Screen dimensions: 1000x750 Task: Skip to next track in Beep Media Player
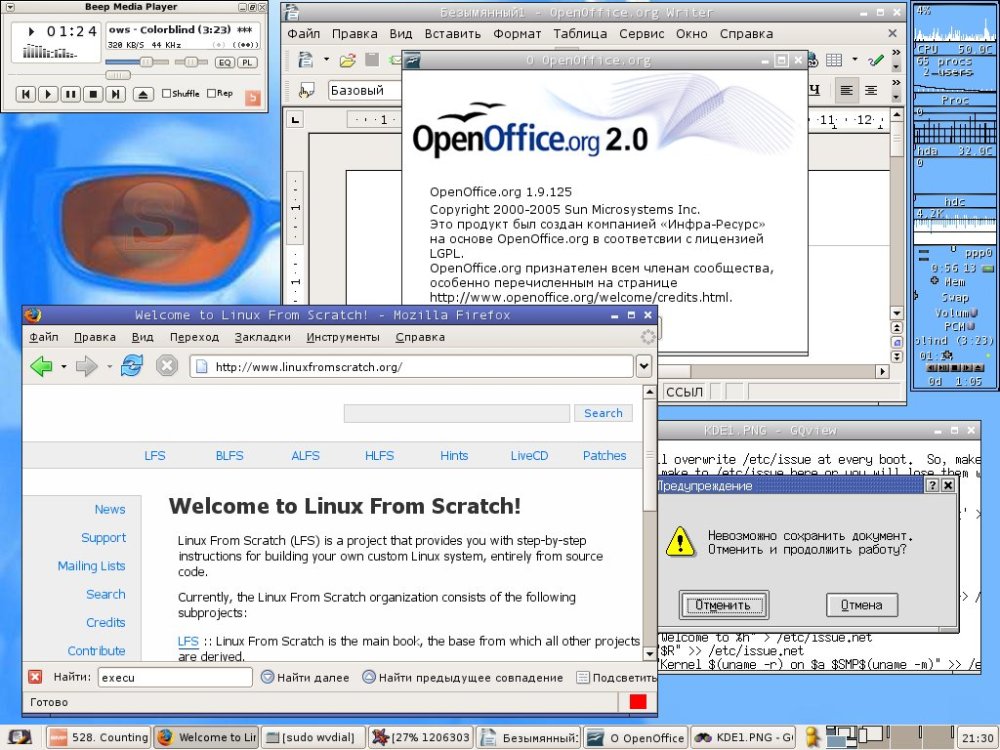coord(115,94)
